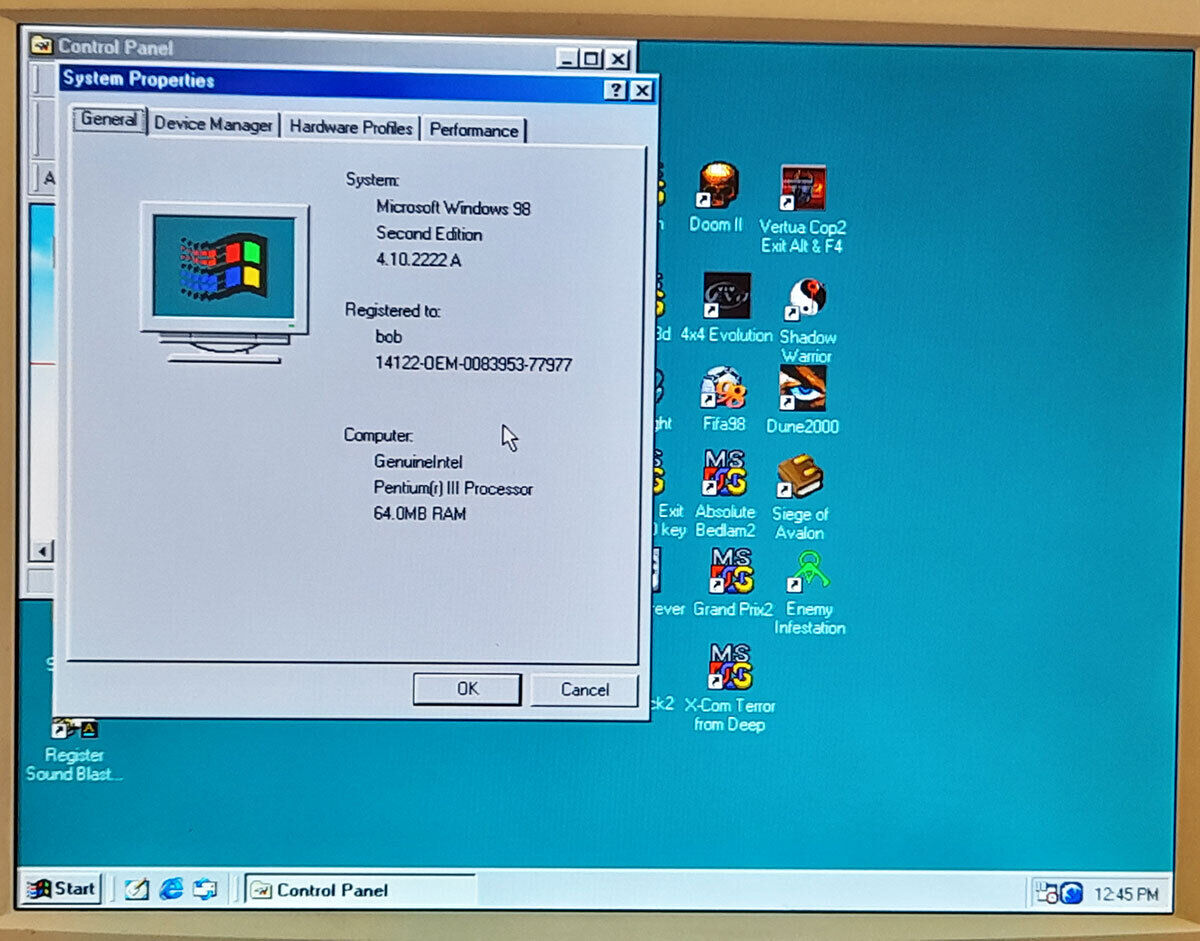This screenshot has width=1200, height=941.
Task: Minimize the Control Panel window
Action: pyautogui.click(x=569, y=59)
